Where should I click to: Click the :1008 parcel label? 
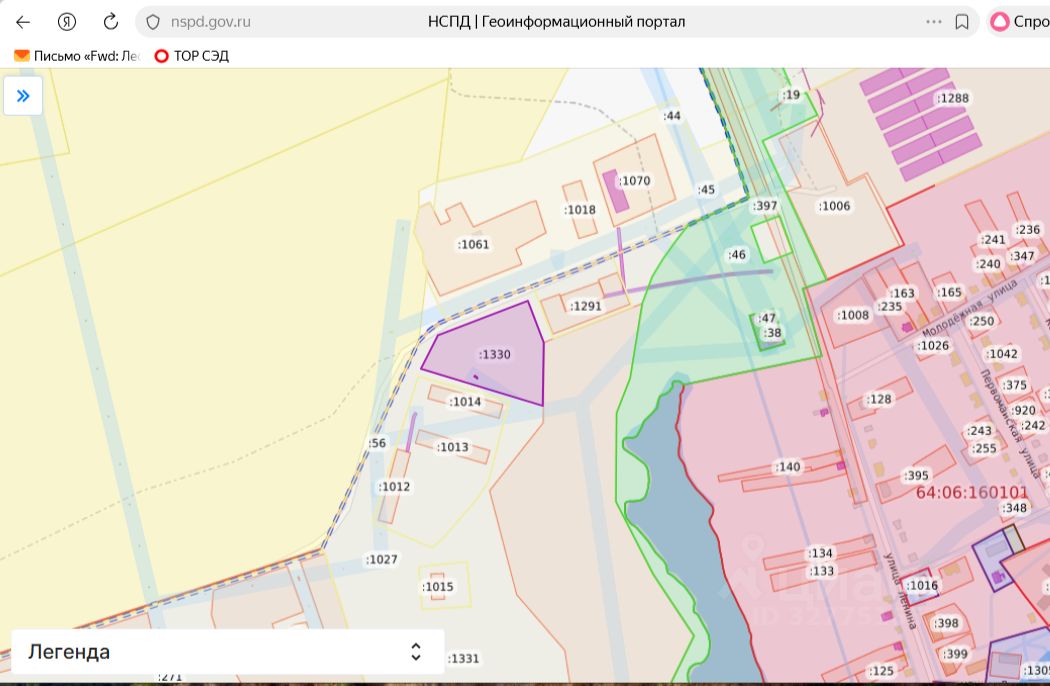pyautogui.click(x=853, y=316)
